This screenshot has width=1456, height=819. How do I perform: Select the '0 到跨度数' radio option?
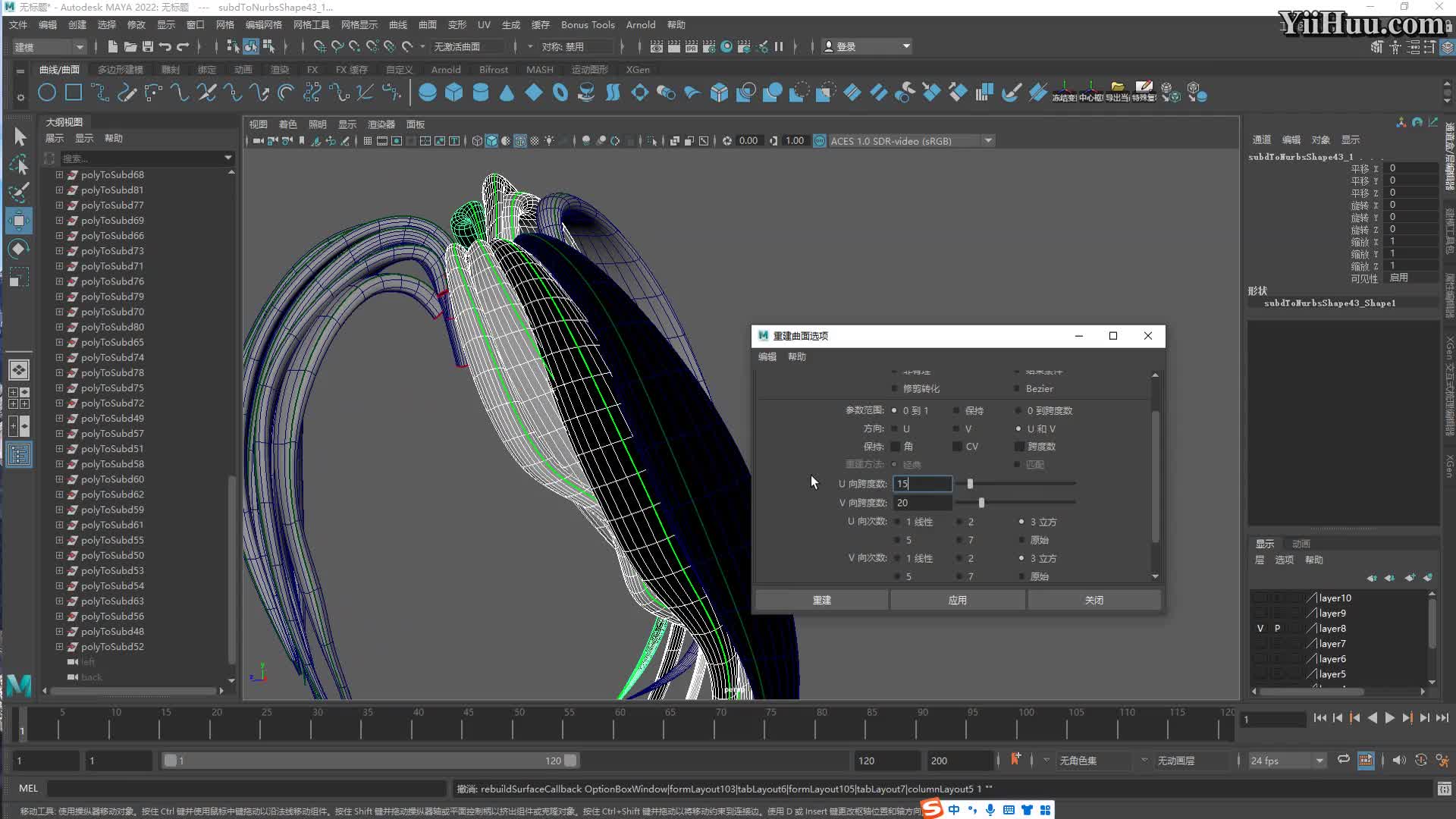tap(1019, 410)
